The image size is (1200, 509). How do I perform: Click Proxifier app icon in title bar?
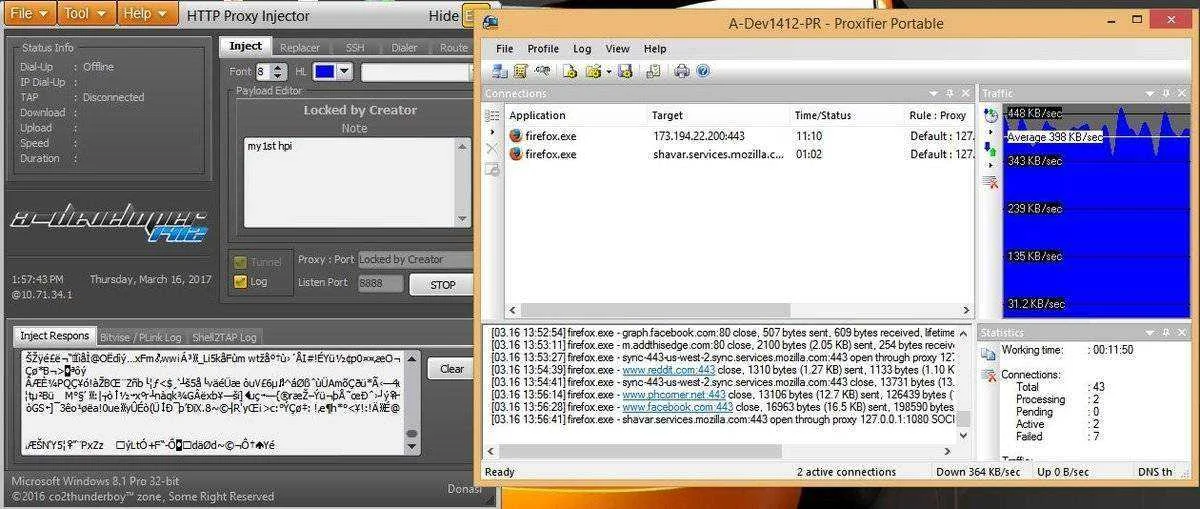pyautogui.click(x=488, y=20)
